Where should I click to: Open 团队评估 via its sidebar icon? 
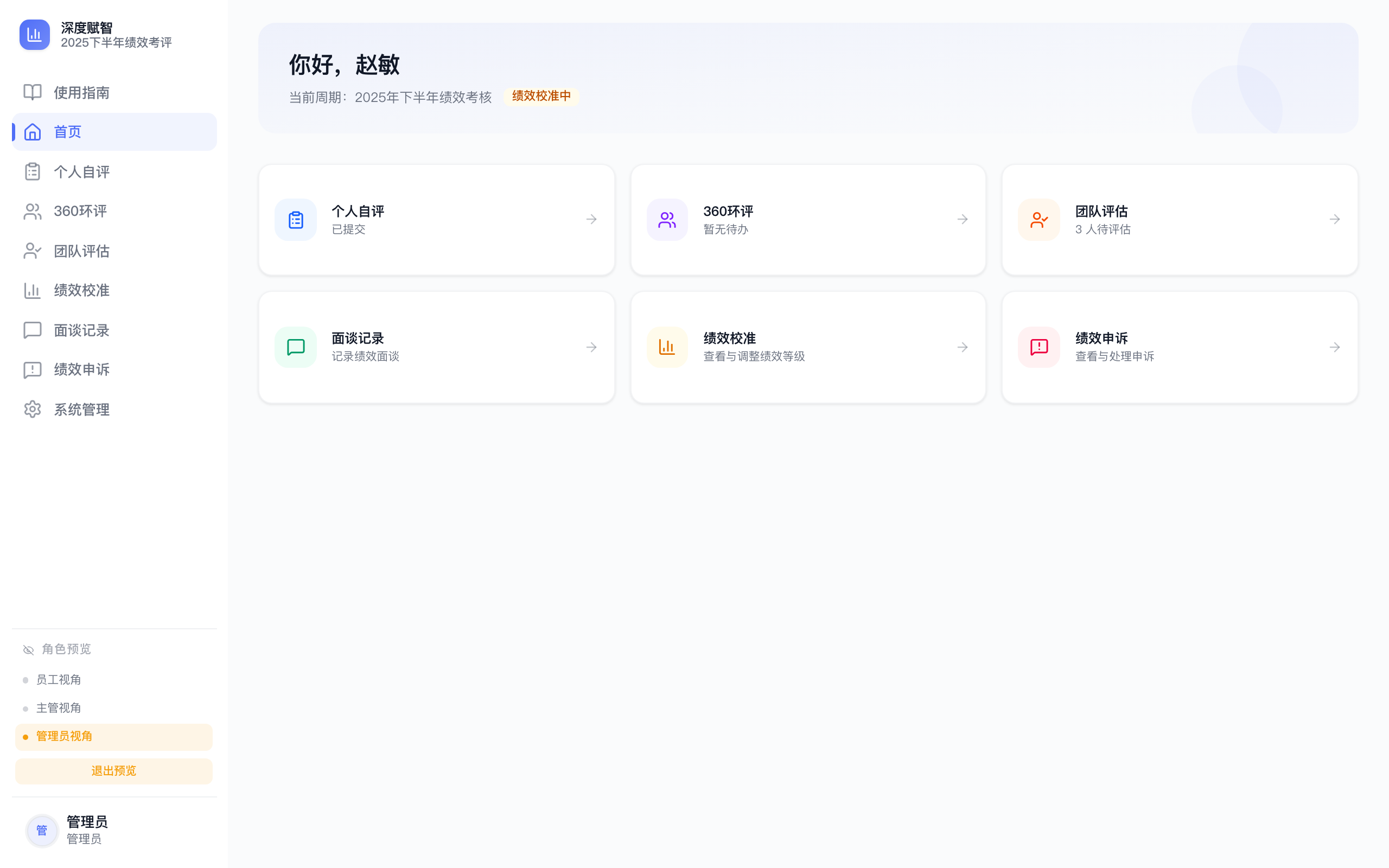(x=31, y=250)
